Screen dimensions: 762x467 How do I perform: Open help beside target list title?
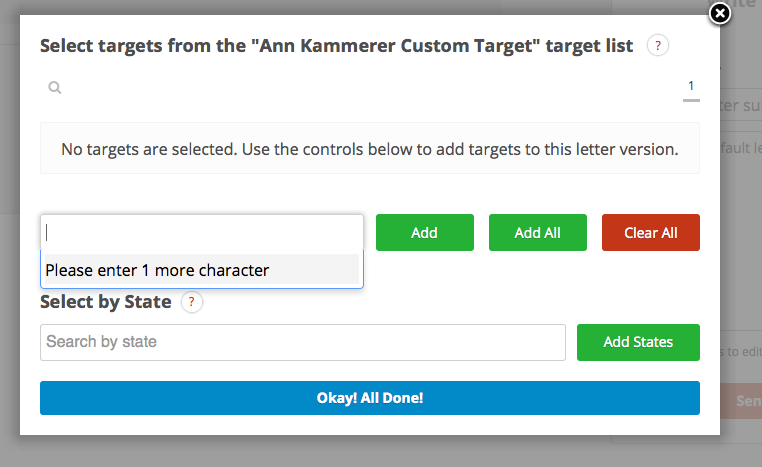[x=658, y=46]
